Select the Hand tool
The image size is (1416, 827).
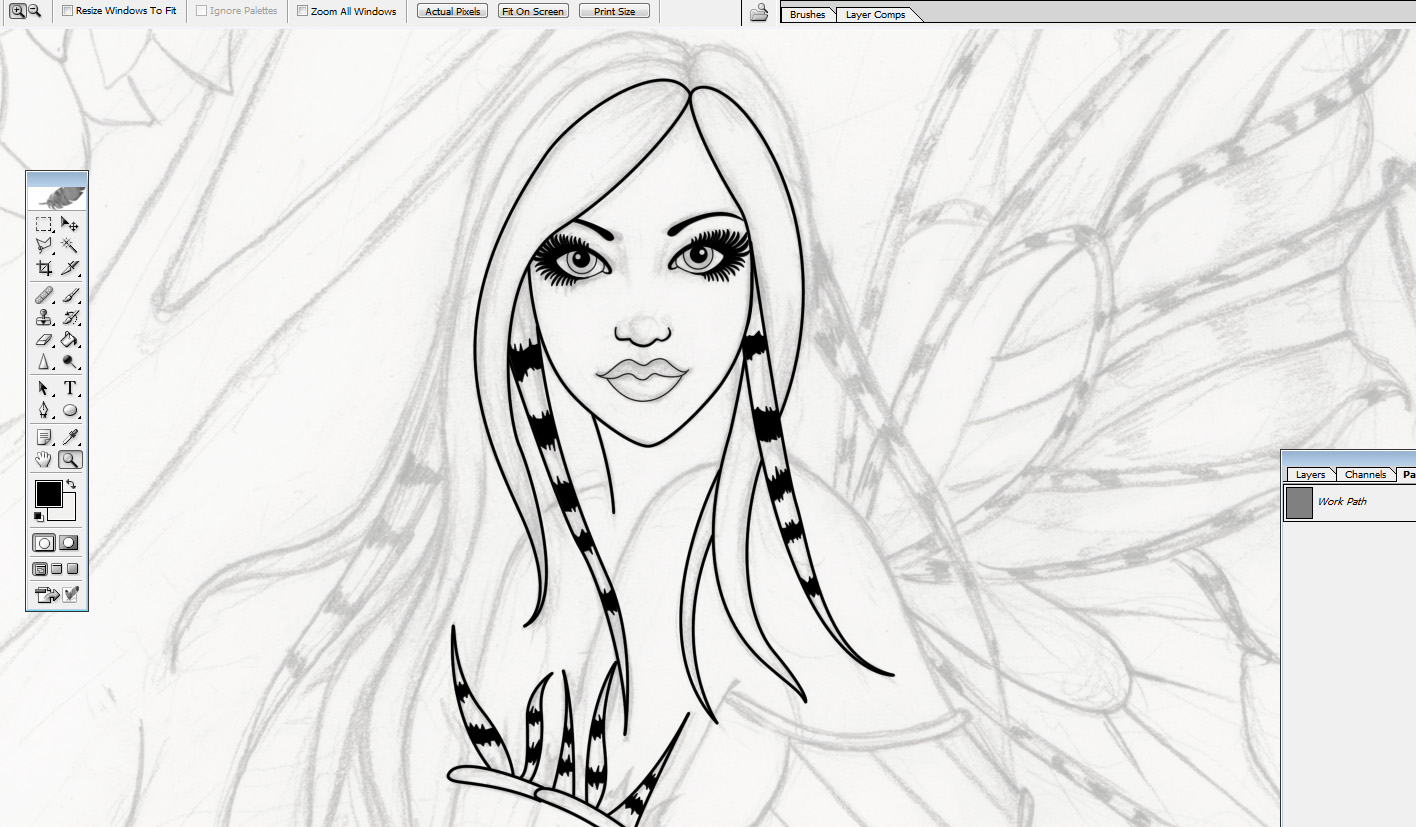tap(44, 459)
